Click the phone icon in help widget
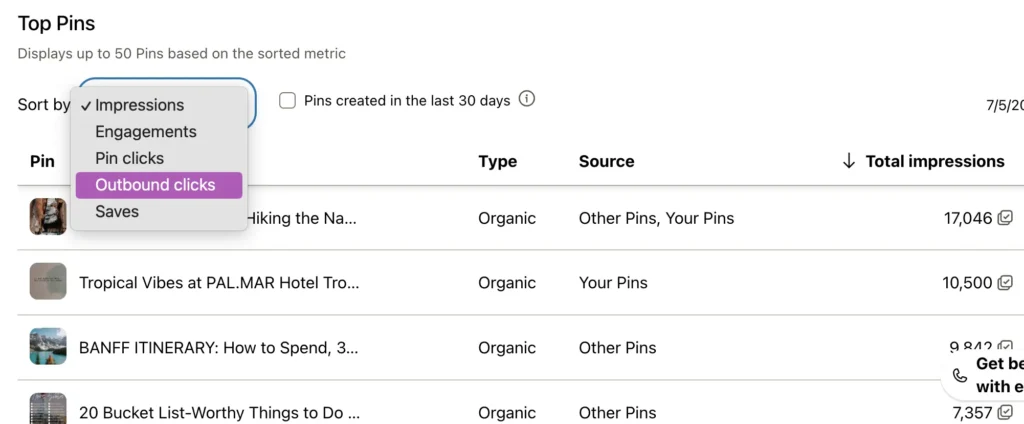The image size is (1024, 424). click(960, 376)
